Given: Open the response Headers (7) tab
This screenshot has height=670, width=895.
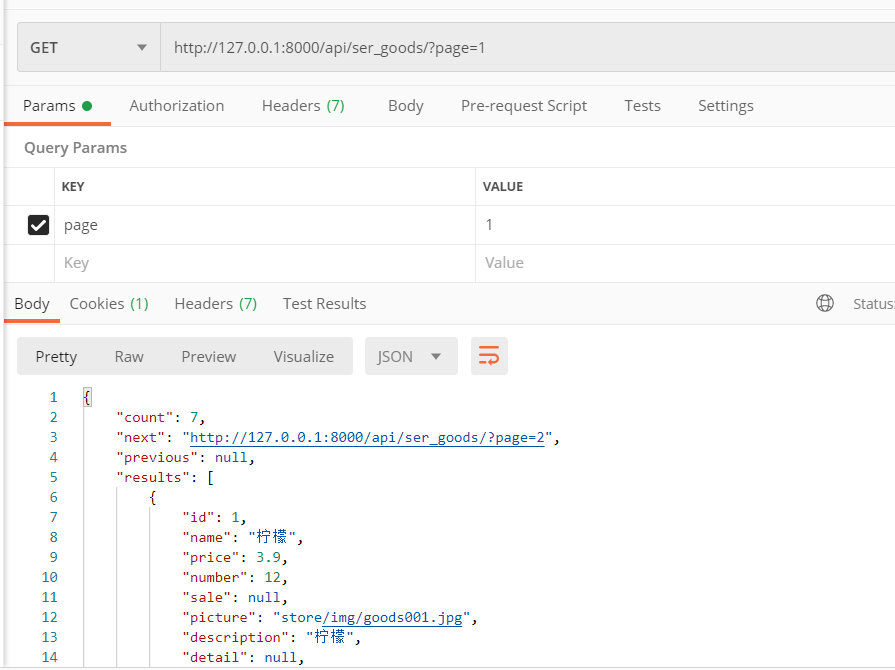Looking at the screenshot, I should [x=216, y=304].
